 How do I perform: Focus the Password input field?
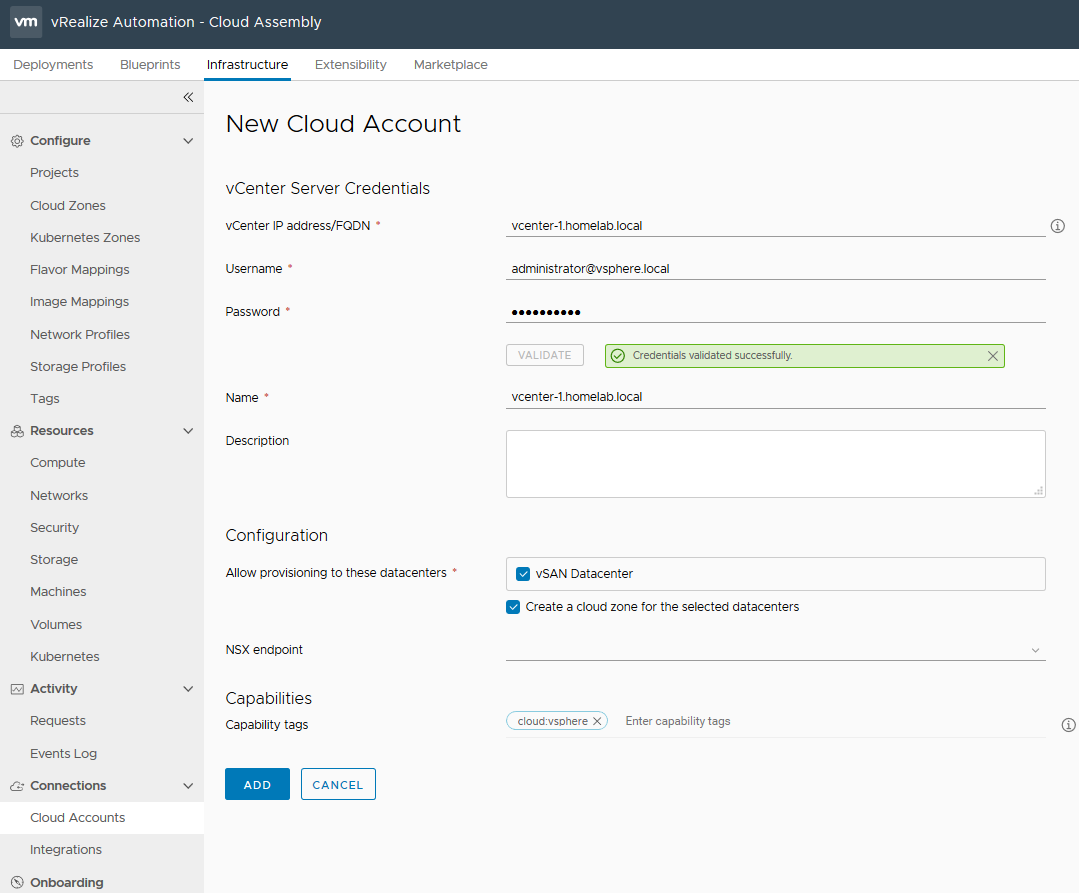pyautogui.click(x=776, y=312)
